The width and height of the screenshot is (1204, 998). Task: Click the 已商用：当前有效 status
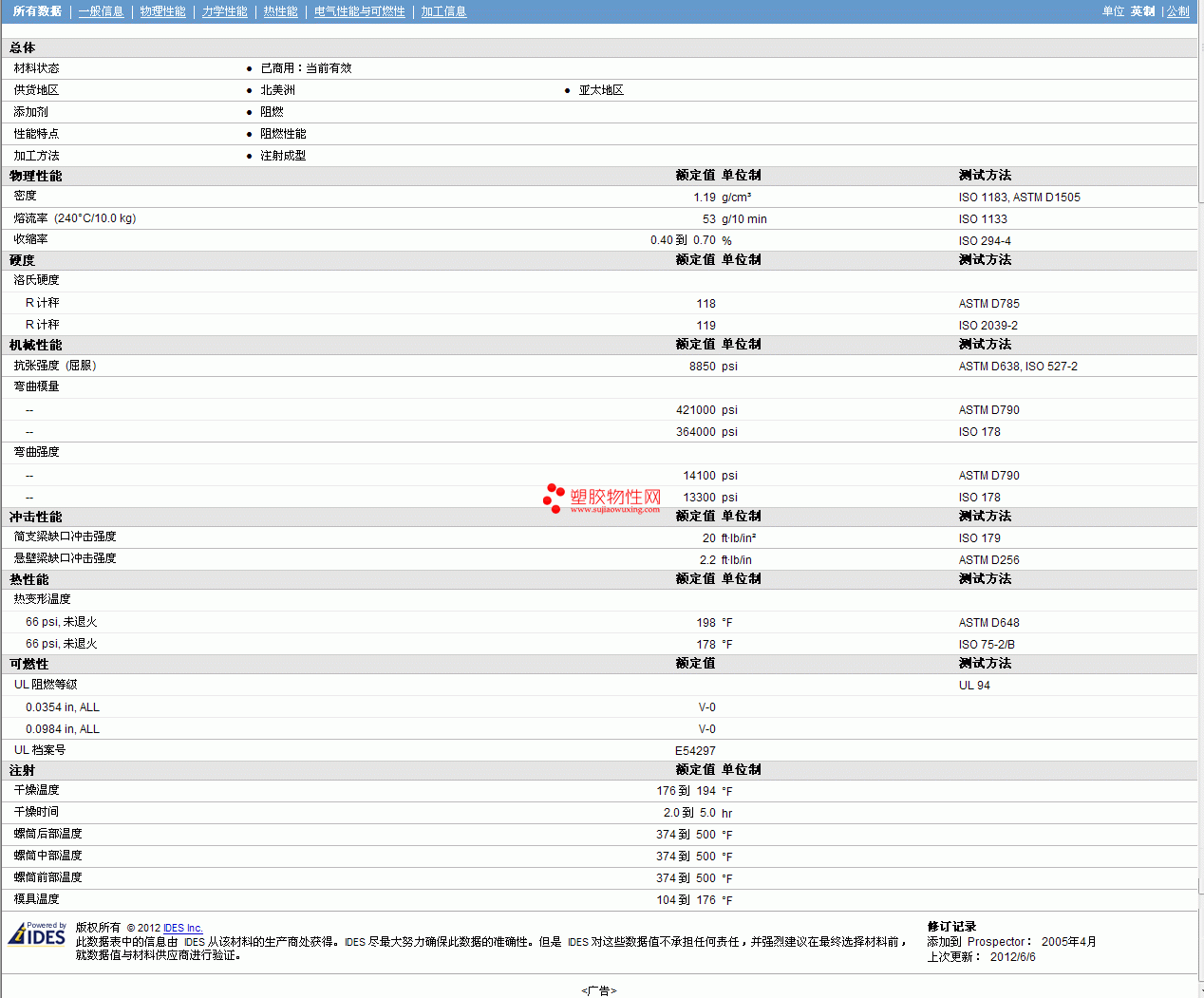pyautogui.click(x=306, y=68)
